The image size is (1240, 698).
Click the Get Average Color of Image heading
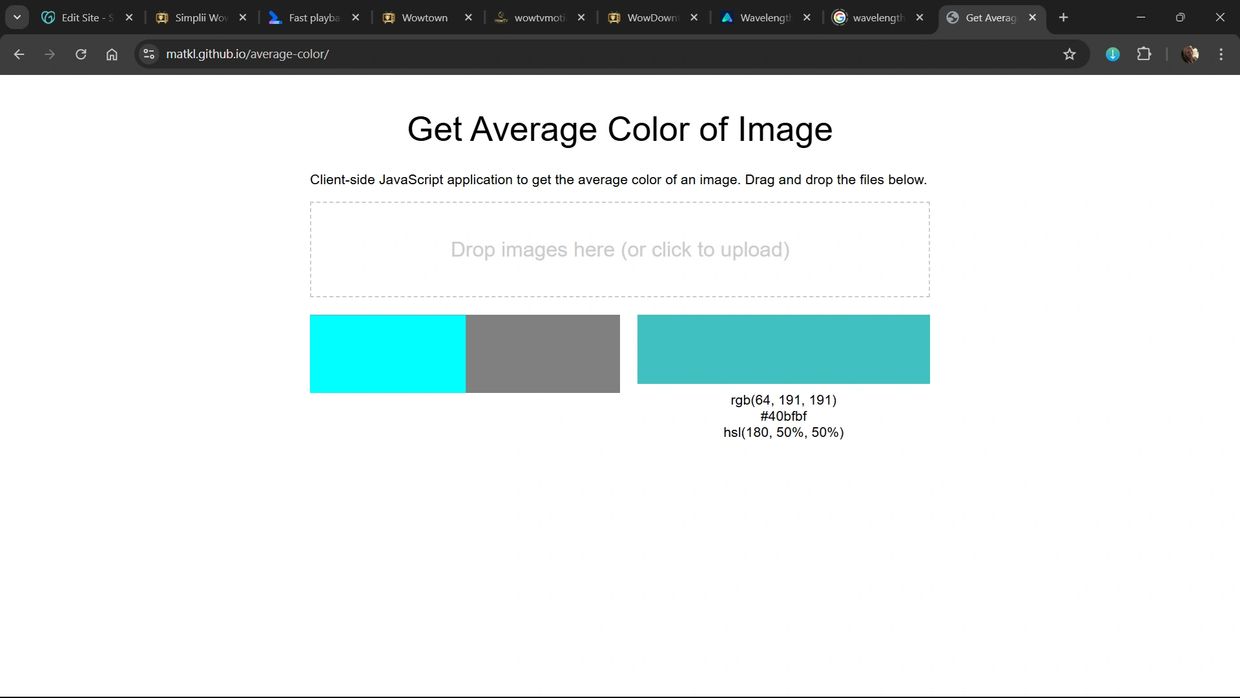(x=620, y=129)
